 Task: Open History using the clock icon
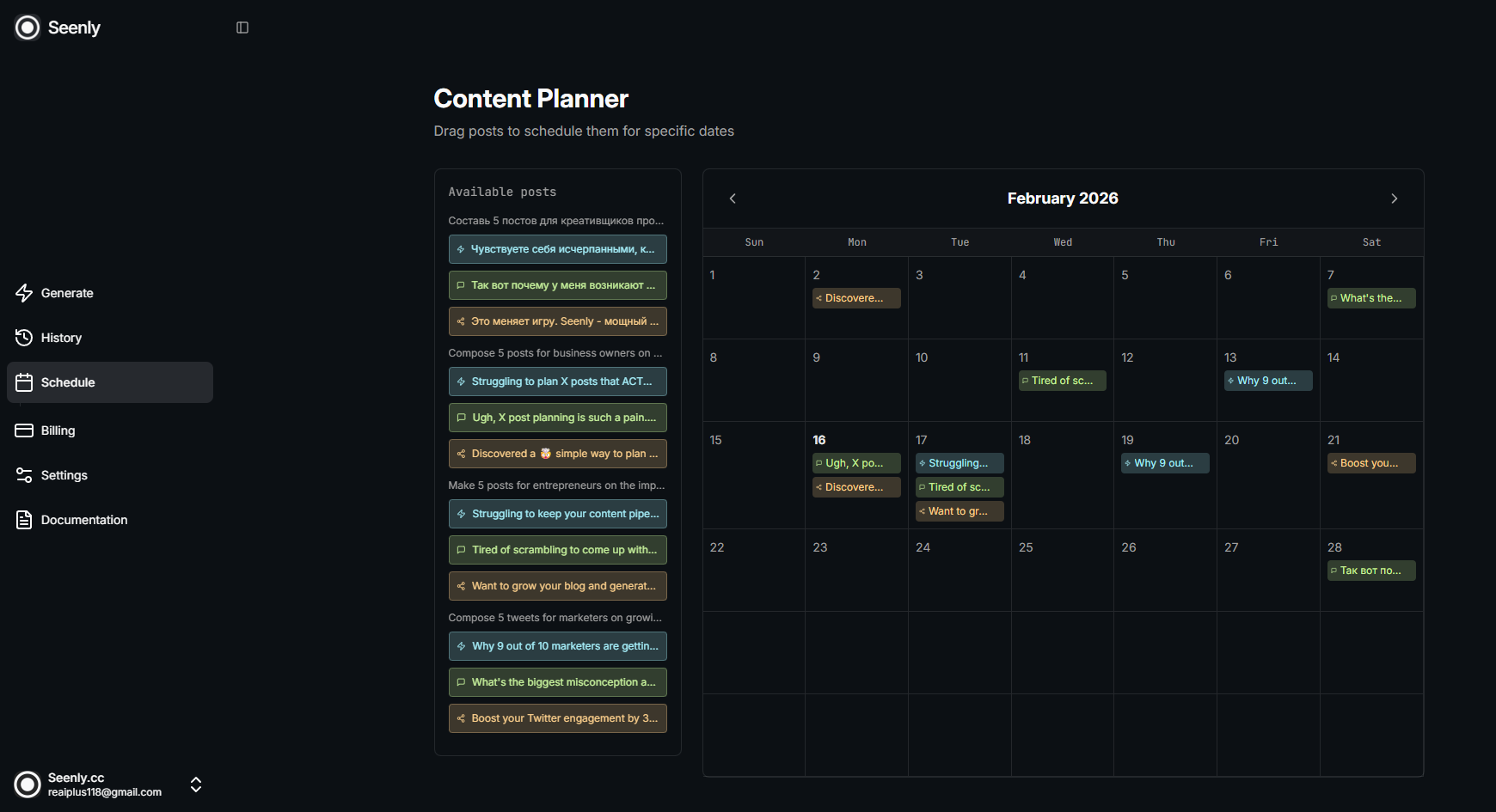(24, 338)
